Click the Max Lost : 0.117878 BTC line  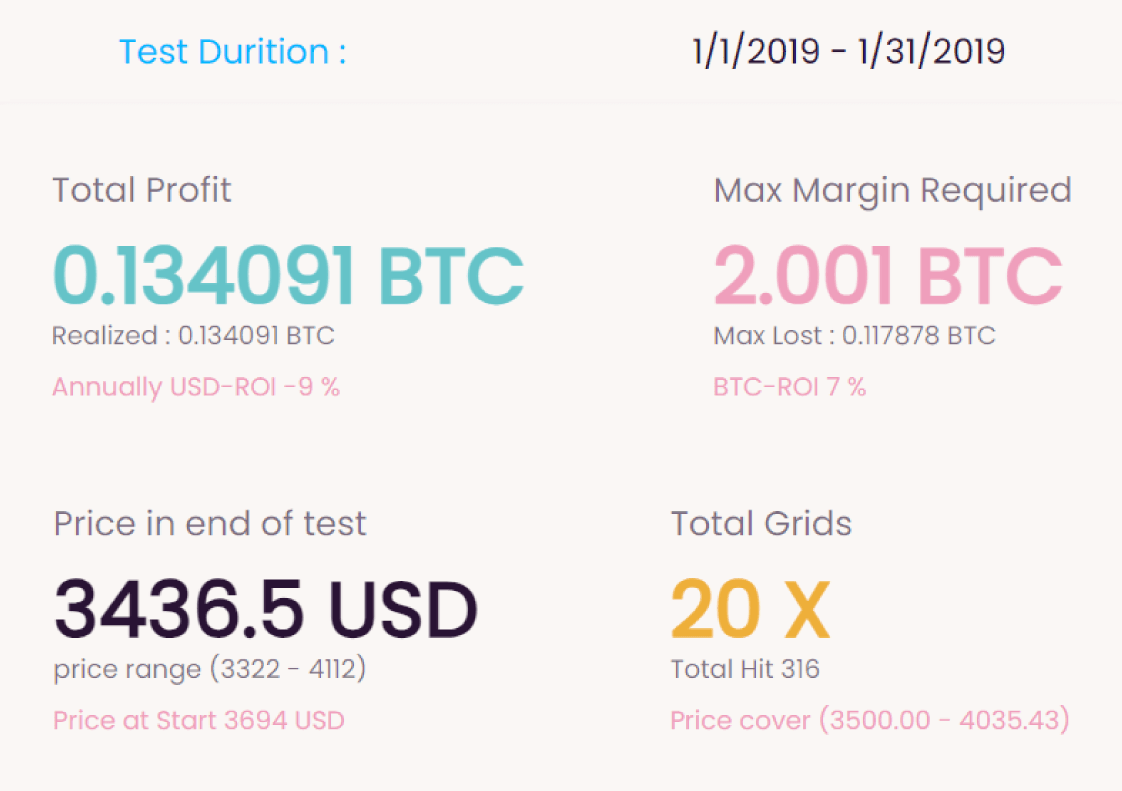tap(854, 335)
